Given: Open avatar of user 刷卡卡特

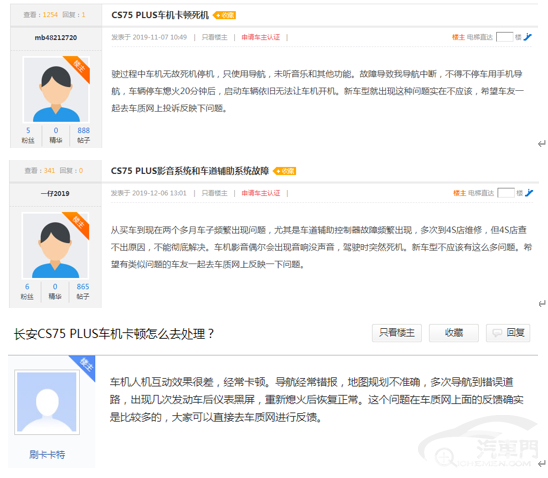Looking at the screenshot, I should click(47, 402).
